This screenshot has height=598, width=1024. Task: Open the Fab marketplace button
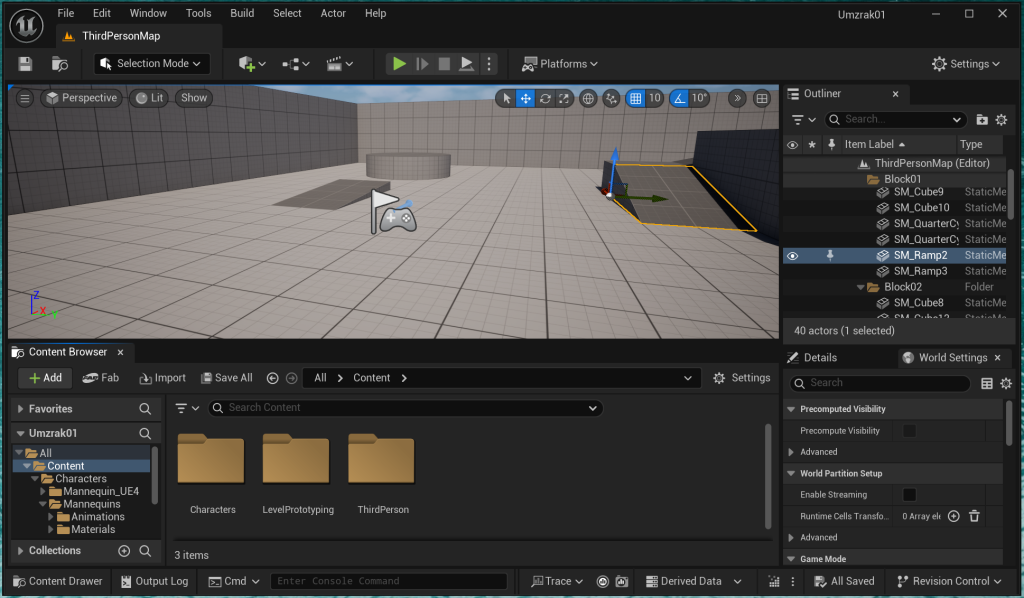coord(101,378)
